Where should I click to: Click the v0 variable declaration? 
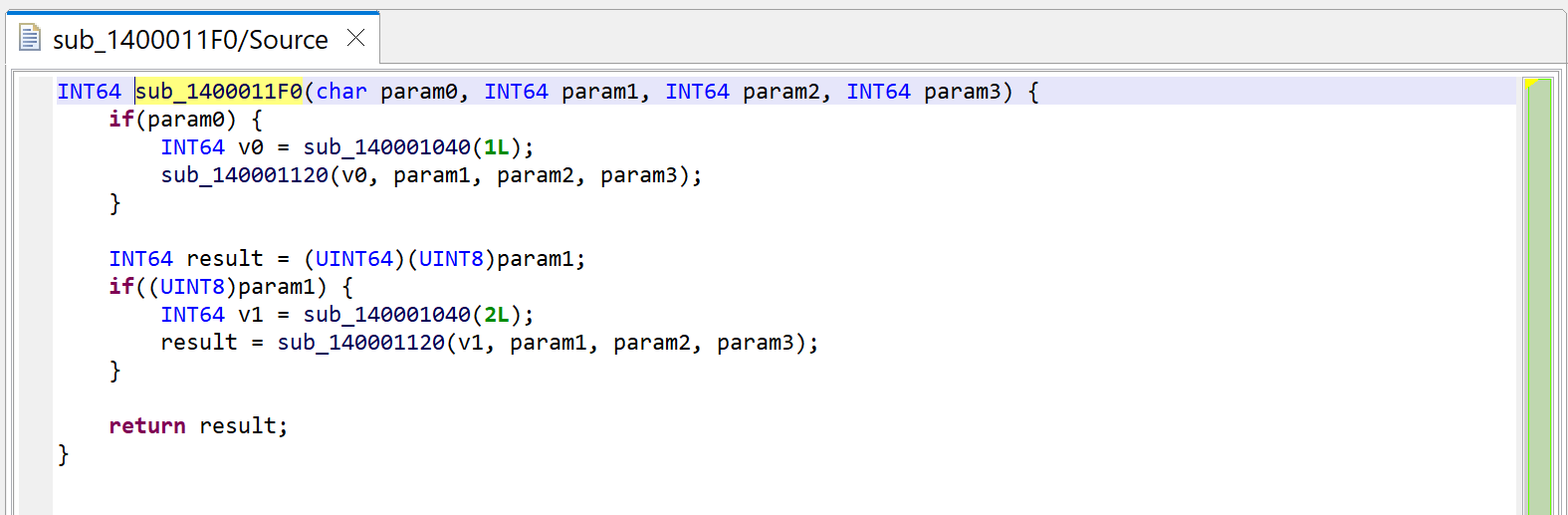click(251, 147)
